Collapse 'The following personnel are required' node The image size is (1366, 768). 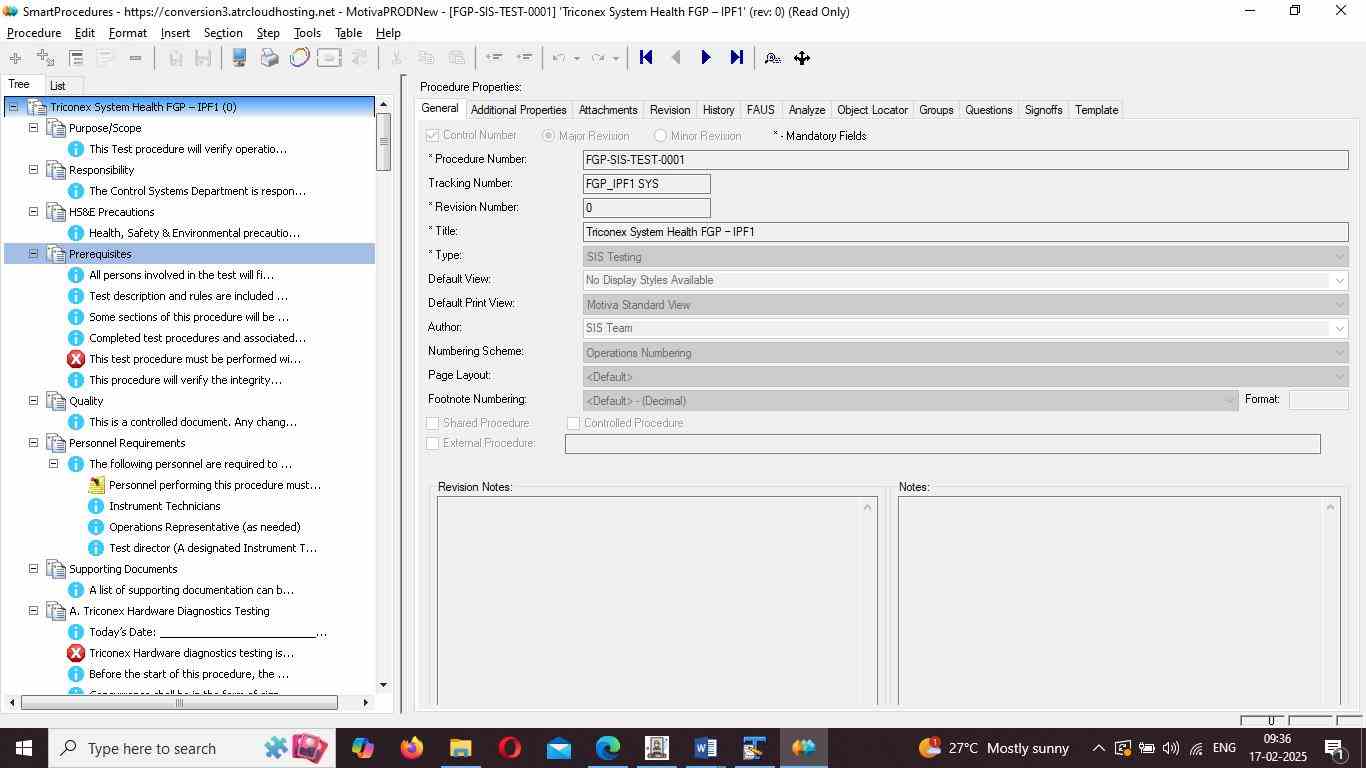coord(53,464)
